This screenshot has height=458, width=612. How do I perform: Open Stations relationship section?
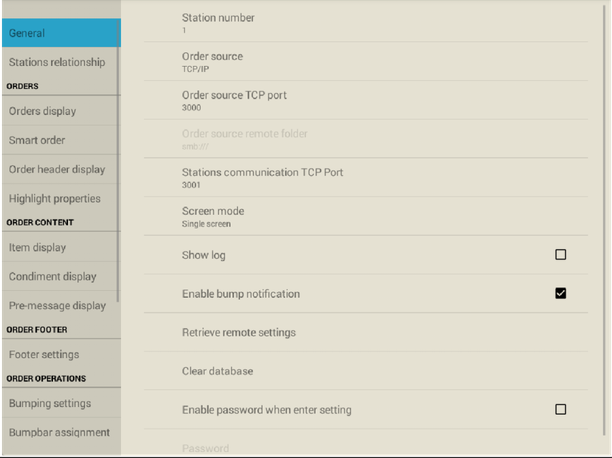pos(60,62)
